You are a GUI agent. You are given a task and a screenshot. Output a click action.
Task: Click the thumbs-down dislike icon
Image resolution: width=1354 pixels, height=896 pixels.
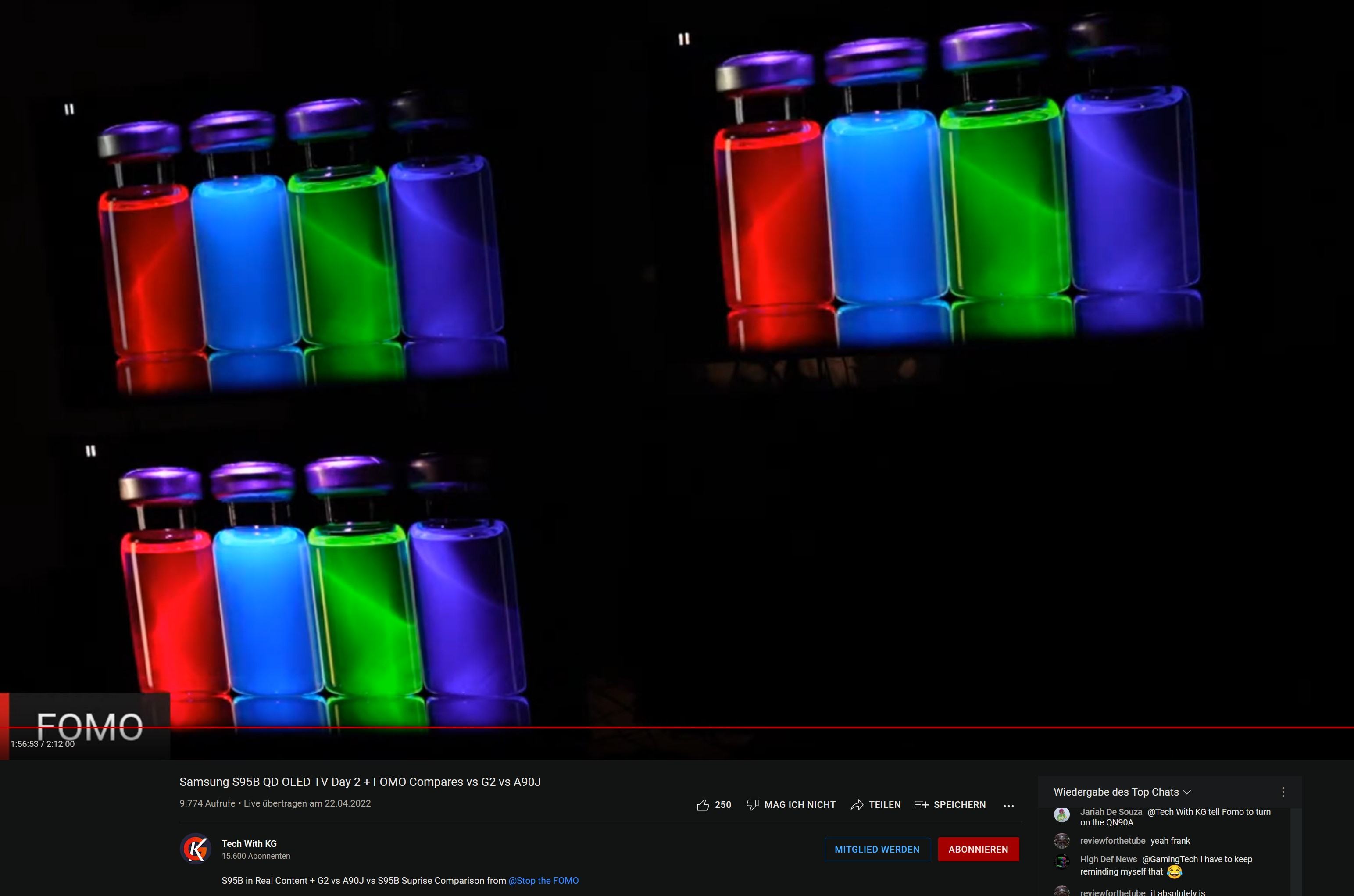tap(752, 805)
